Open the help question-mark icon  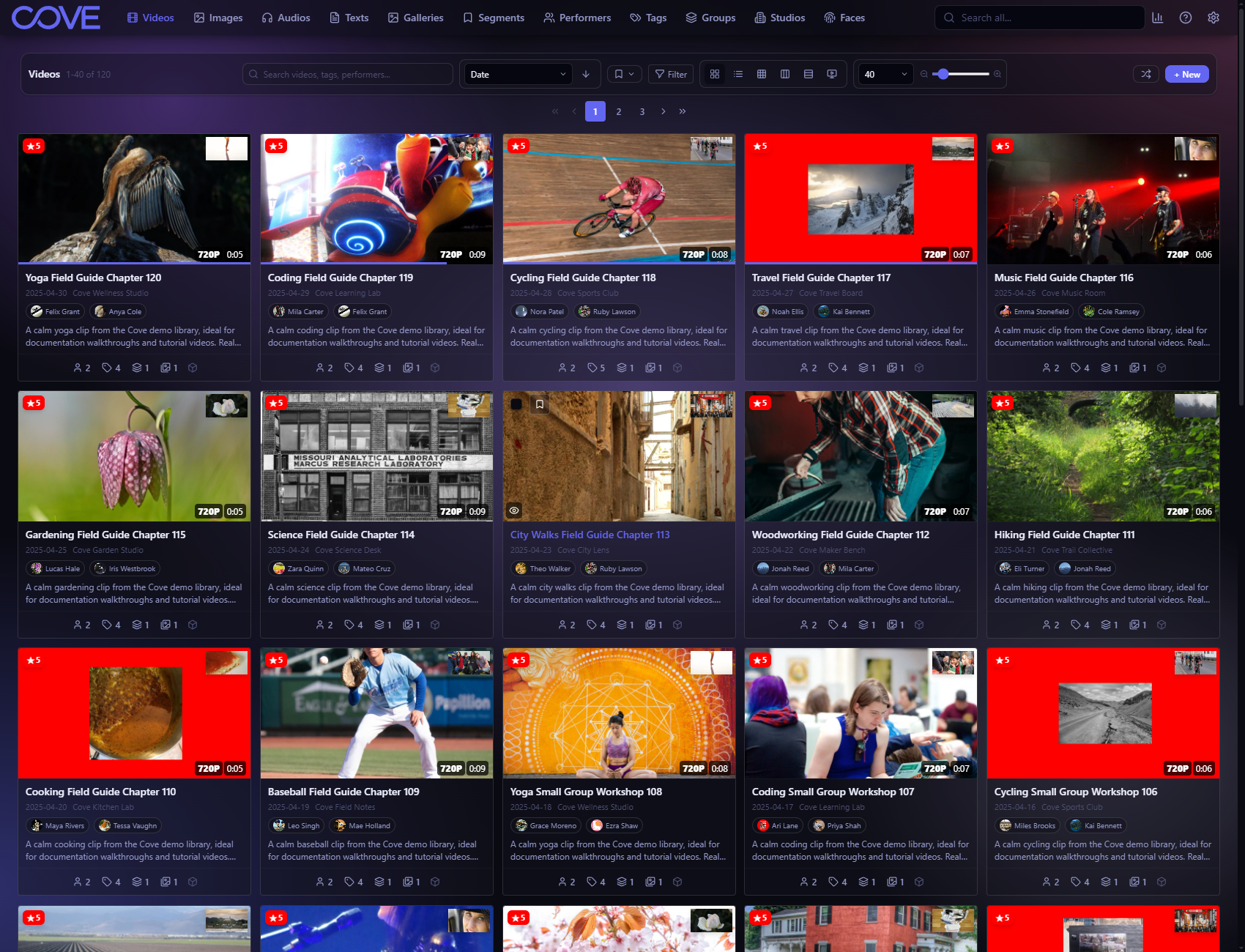click(1185, 18)
